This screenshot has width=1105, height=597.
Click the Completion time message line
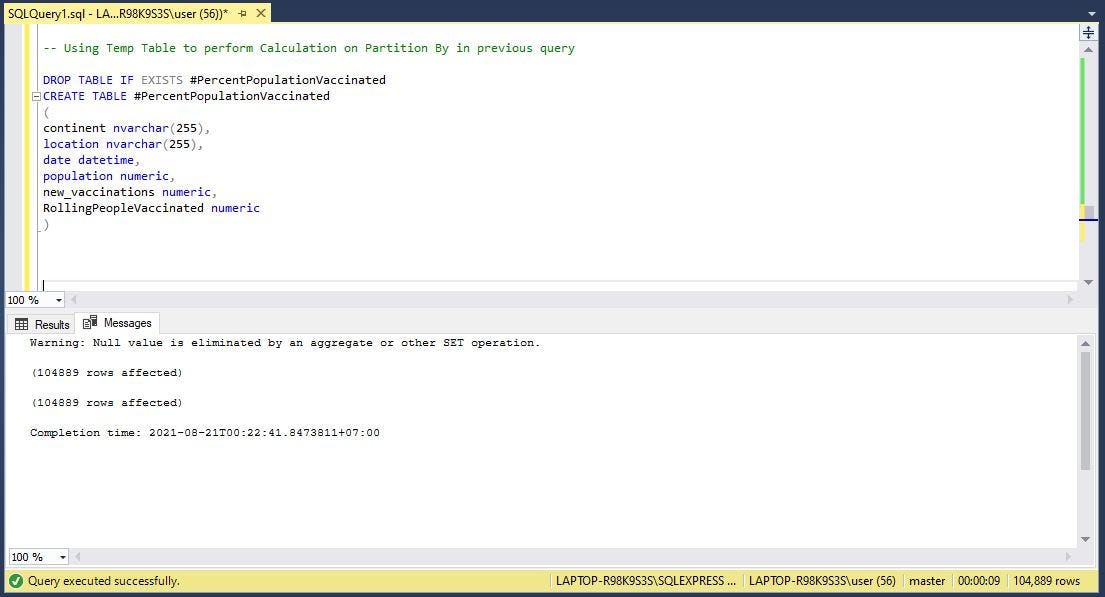point(204,433)
